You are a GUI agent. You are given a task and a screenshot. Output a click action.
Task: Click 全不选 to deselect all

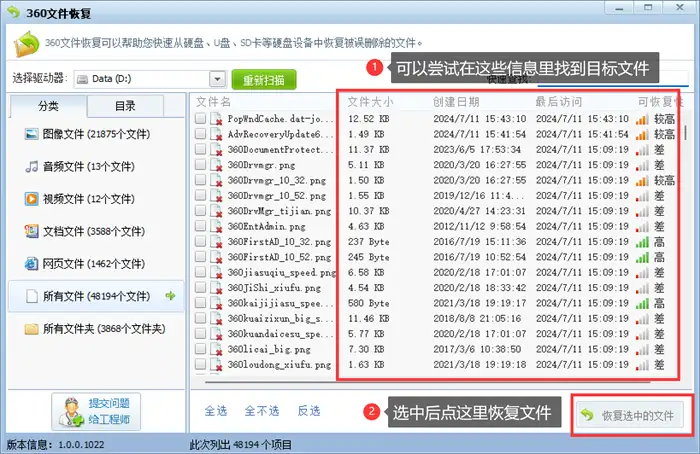click(262, 411)
